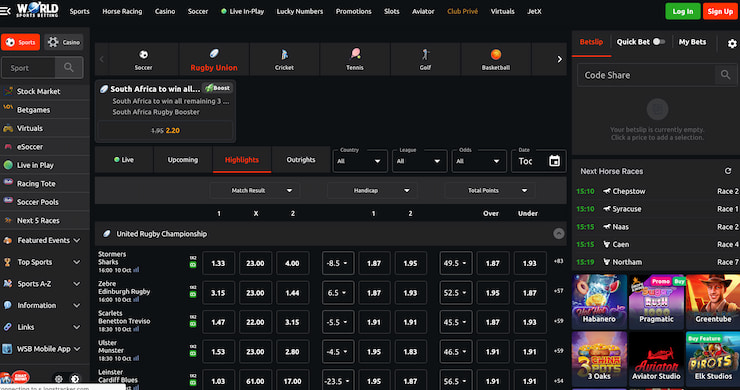740x390 pixels.
Task: Click the Log In button
Action: (x=682, y=11)
